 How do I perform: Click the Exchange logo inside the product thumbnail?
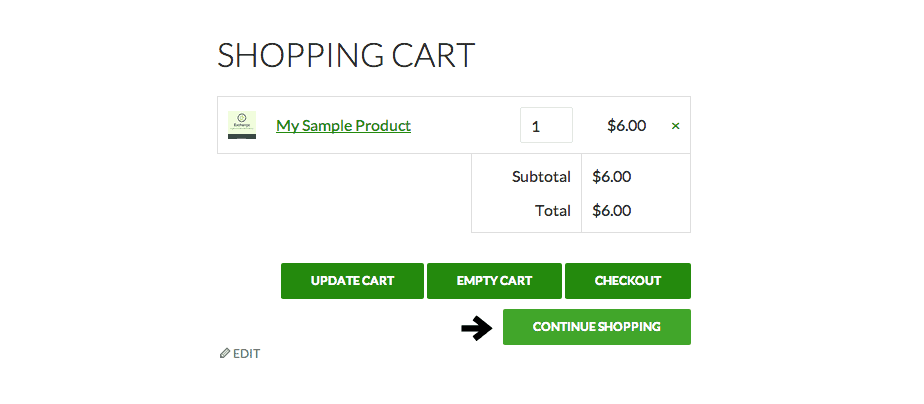(x=242, y=120)
